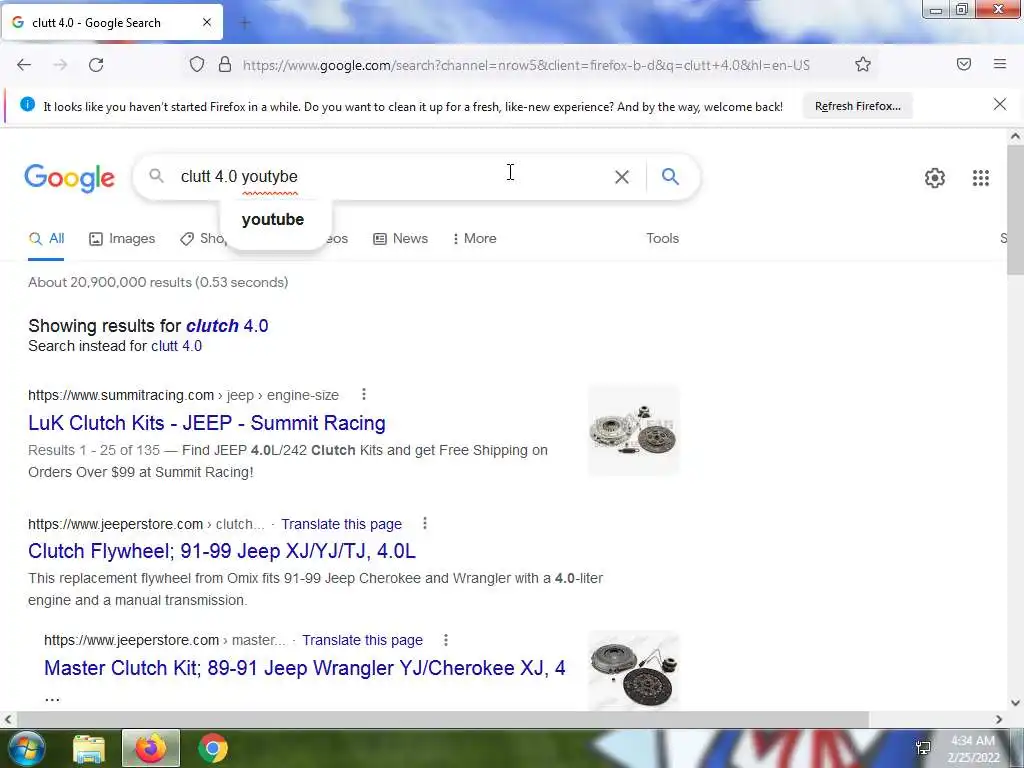Open the search Tools options
Screen dimensions: 1024x768
662,238
